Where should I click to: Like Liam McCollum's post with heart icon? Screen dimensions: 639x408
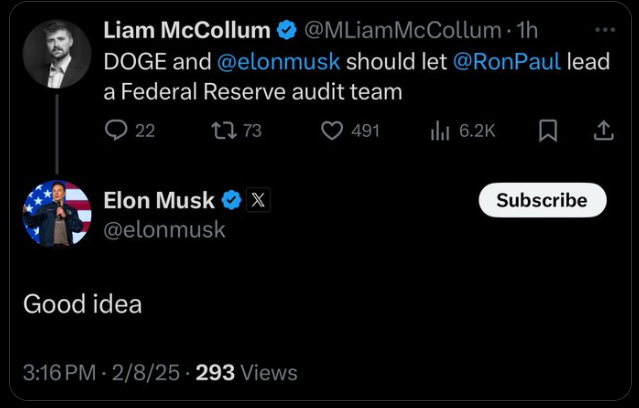(x=332, y=130)
